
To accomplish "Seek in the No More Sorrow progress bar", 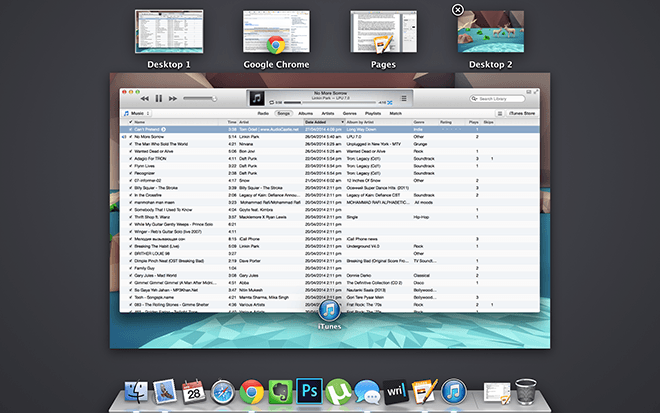I will tap(330, 102).
